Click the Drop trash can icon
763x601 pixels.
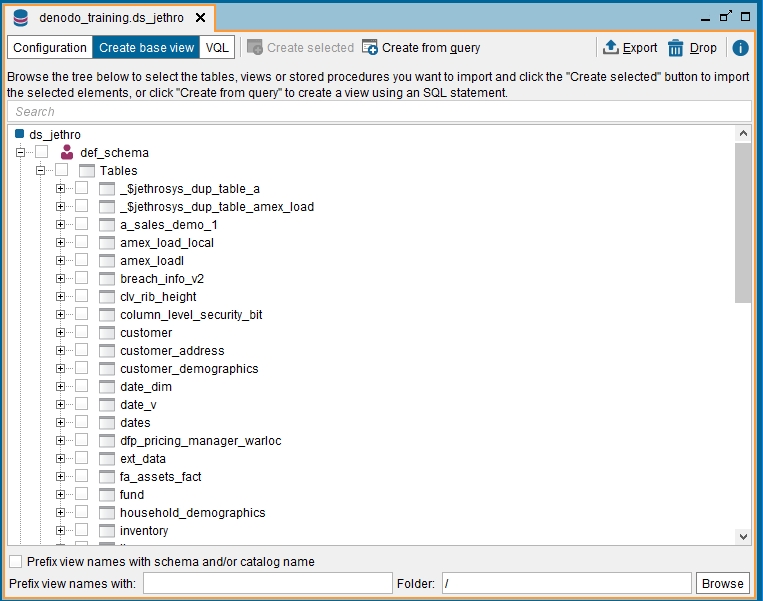pyautogui.click(x=675, y=48)
